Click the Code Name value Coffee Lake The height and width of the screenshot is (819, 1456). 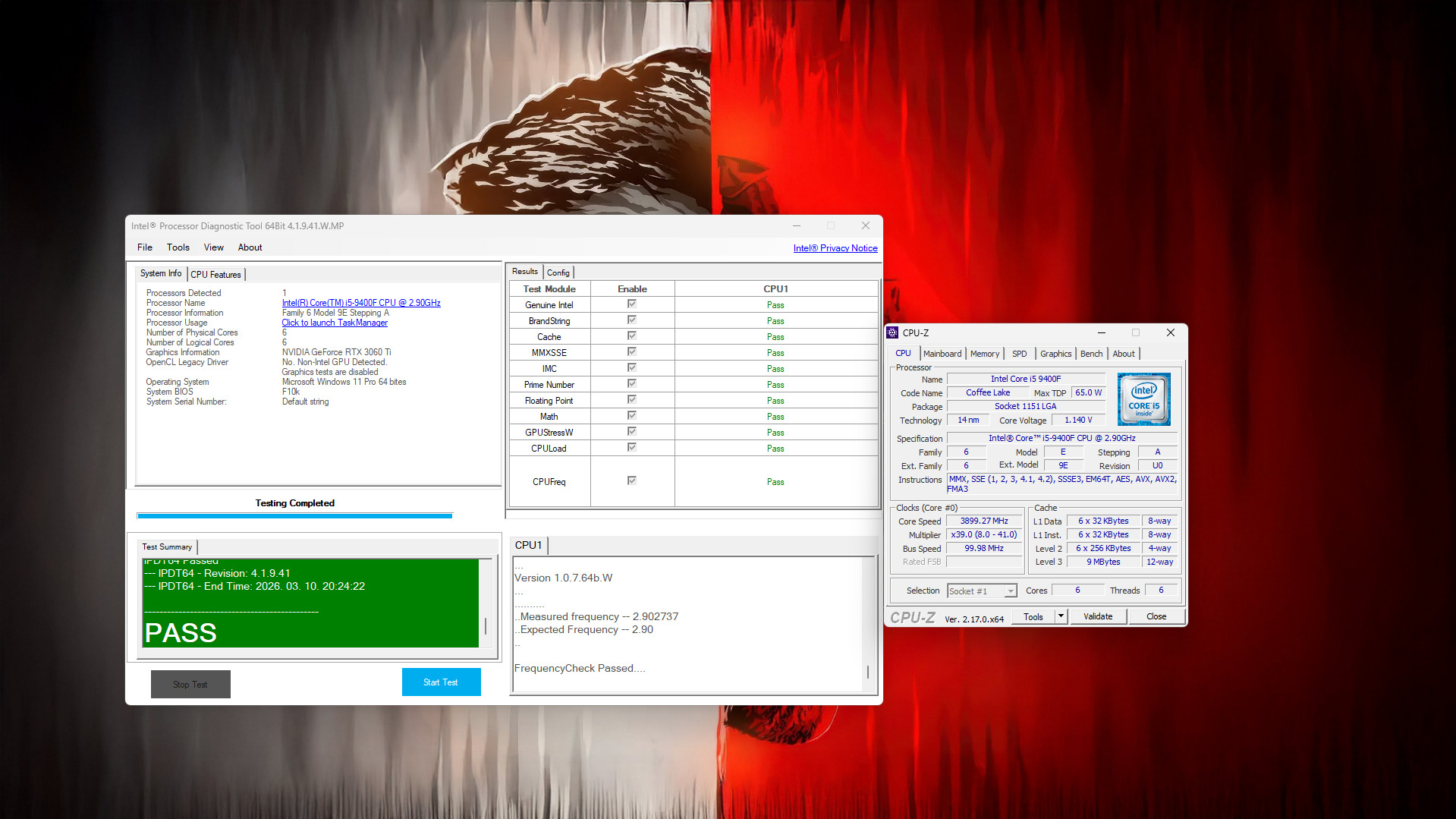[x=988, y=392]
